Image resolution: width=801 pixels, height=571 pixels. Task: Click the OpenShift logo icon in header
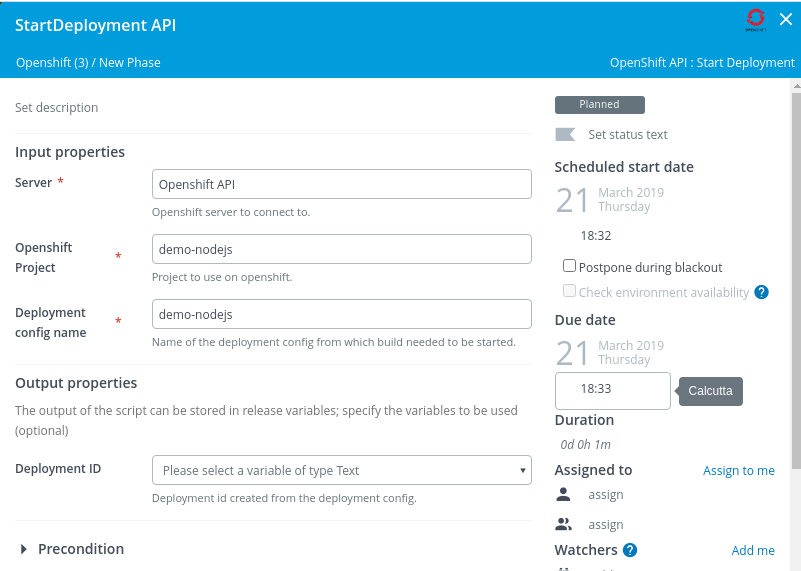click(x=756, y=19)
